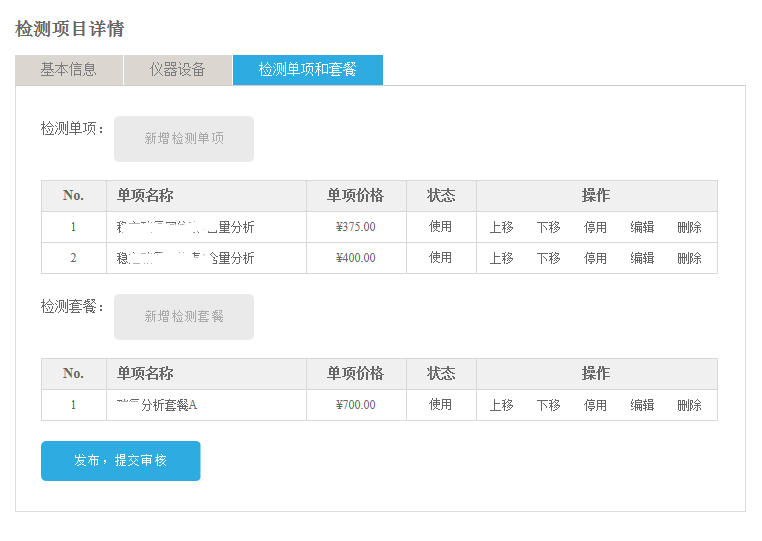Screen dimensions: 762x541
Task: Click 上移 for the ¥400.00 item
Action: [501, 258]
